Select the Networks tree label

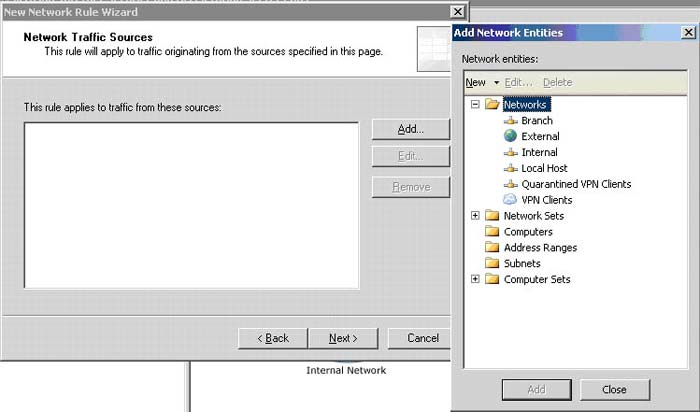pos(526,104)
